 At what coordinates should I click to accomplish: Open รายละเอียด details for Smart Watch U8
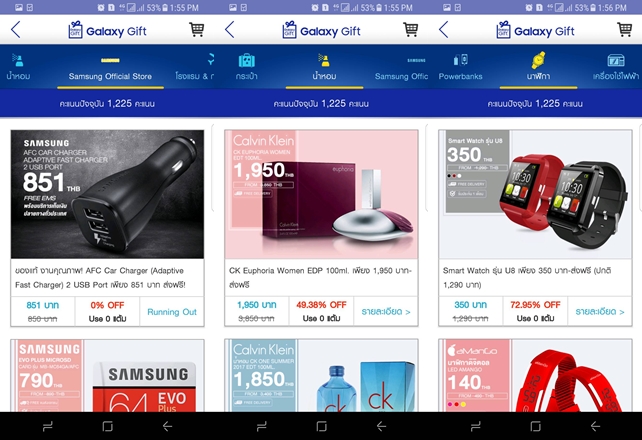[x=600, y=311]
